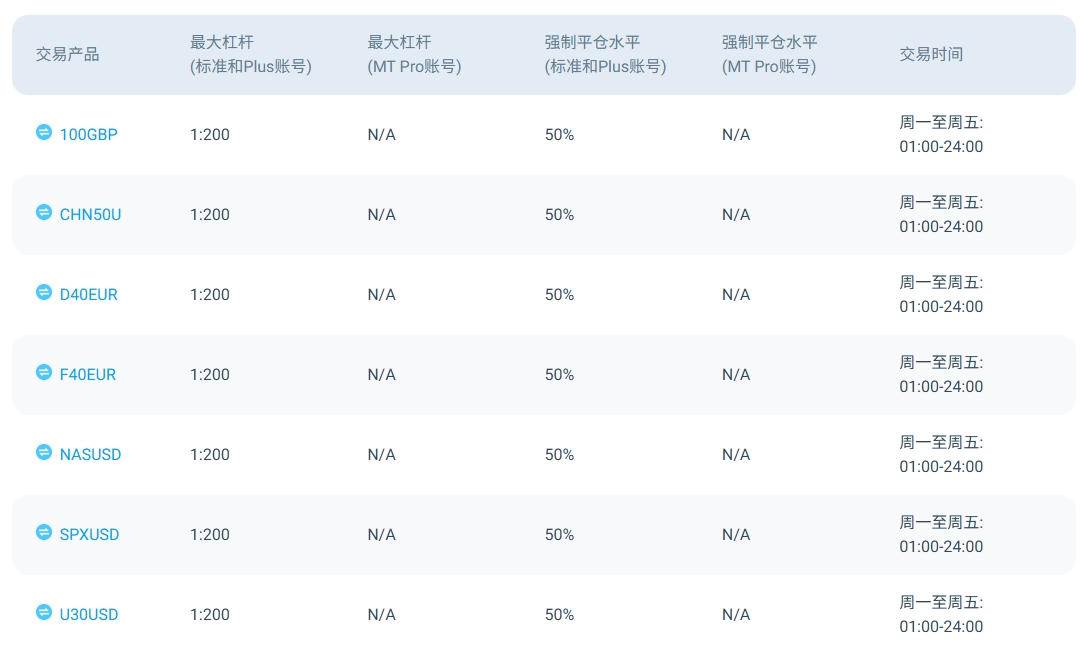Click the 强制平仓水平 (MT Pro账号) header

[x=769, y=54]
